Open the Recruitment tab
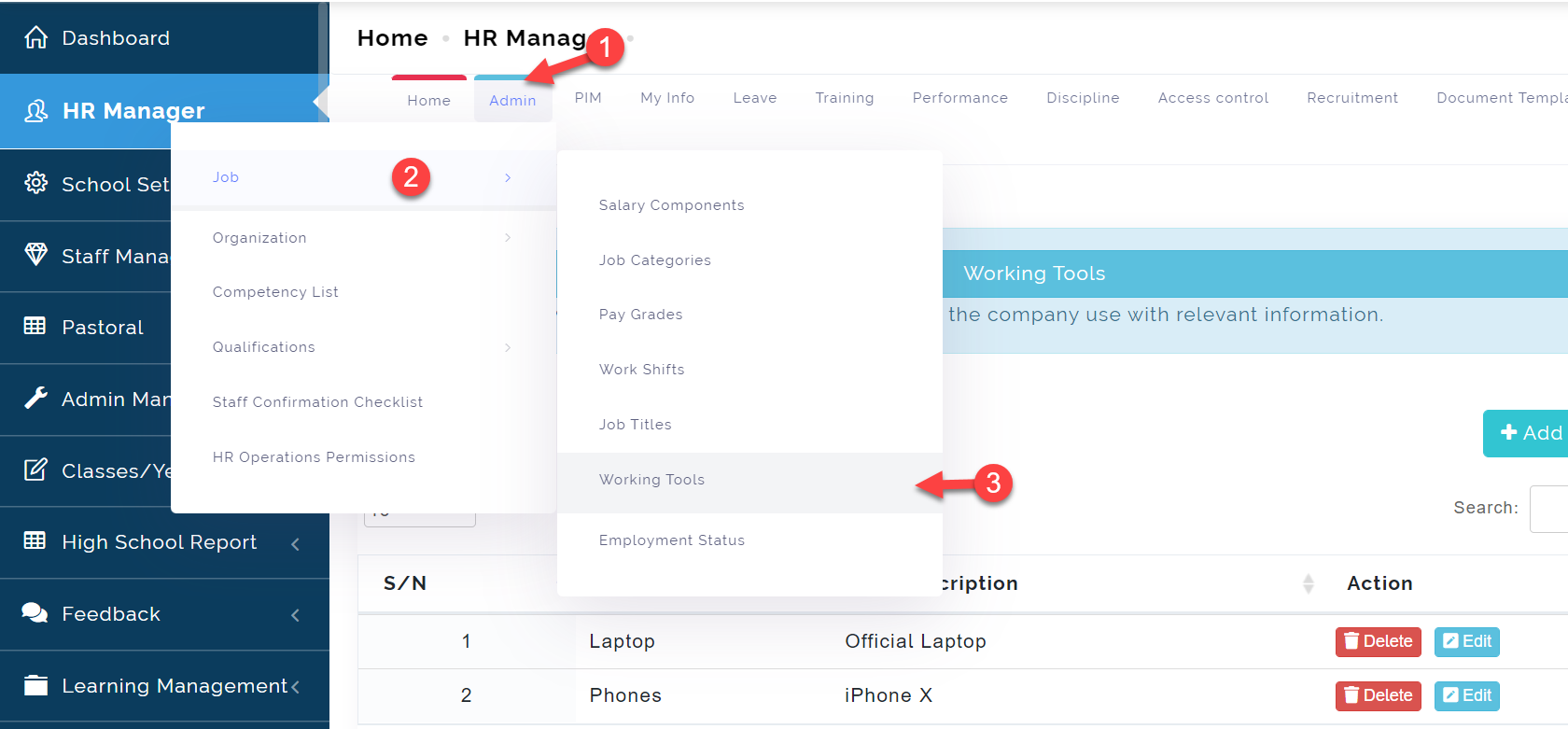This screenshot has height=729, width=1568. pyautogui.click(x=1352, y=98)
